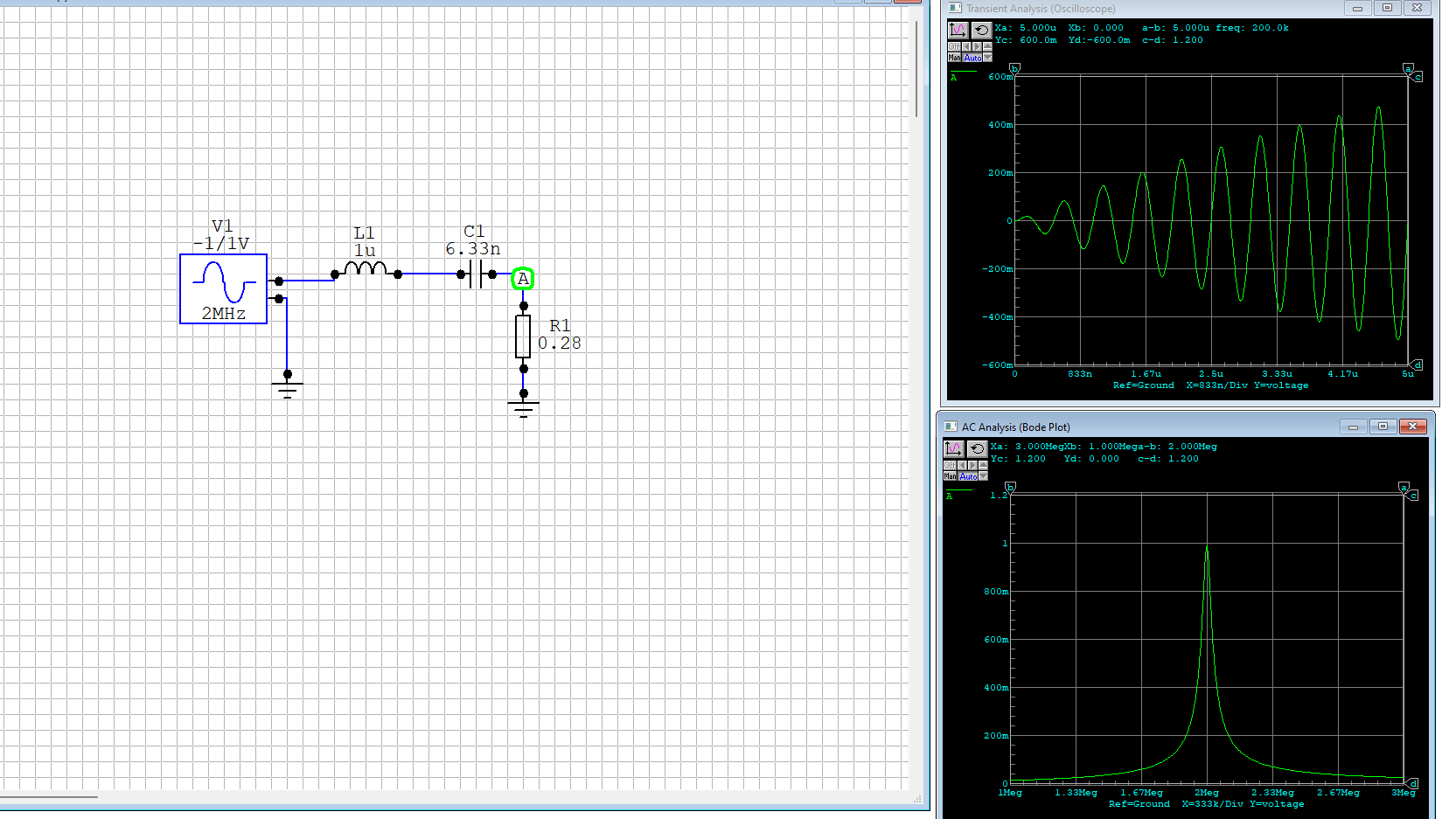Image resolution: width=1456 pixels, height=819 pixels.
Task: Click the up arrow in the Transient Analysis toolbar
Action: pyautogui.click(x=987, y=46)
